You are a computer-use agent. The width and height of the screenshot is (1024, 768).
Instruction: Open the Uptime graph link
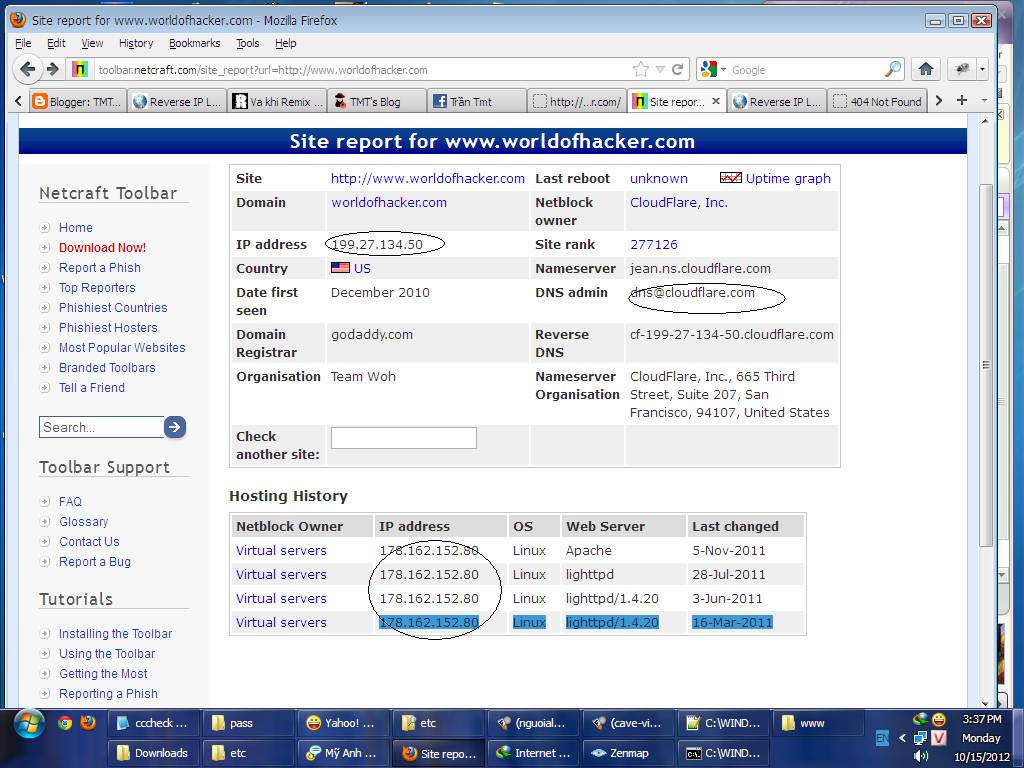click(788, 178)
